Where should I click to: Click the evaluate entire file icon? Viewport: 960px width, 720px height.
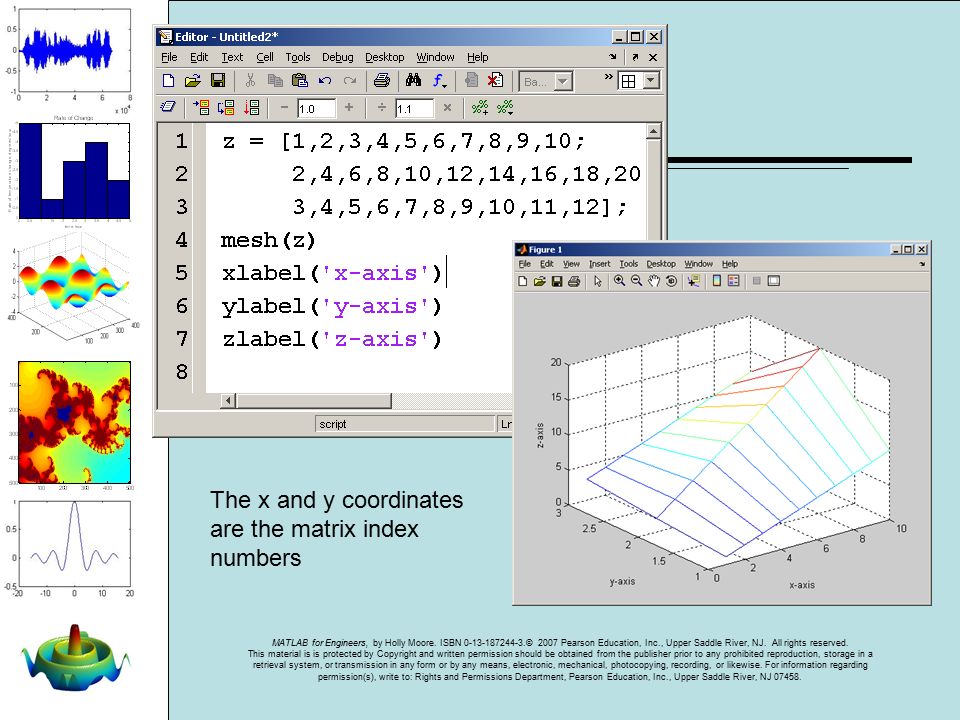coord(252,108)
